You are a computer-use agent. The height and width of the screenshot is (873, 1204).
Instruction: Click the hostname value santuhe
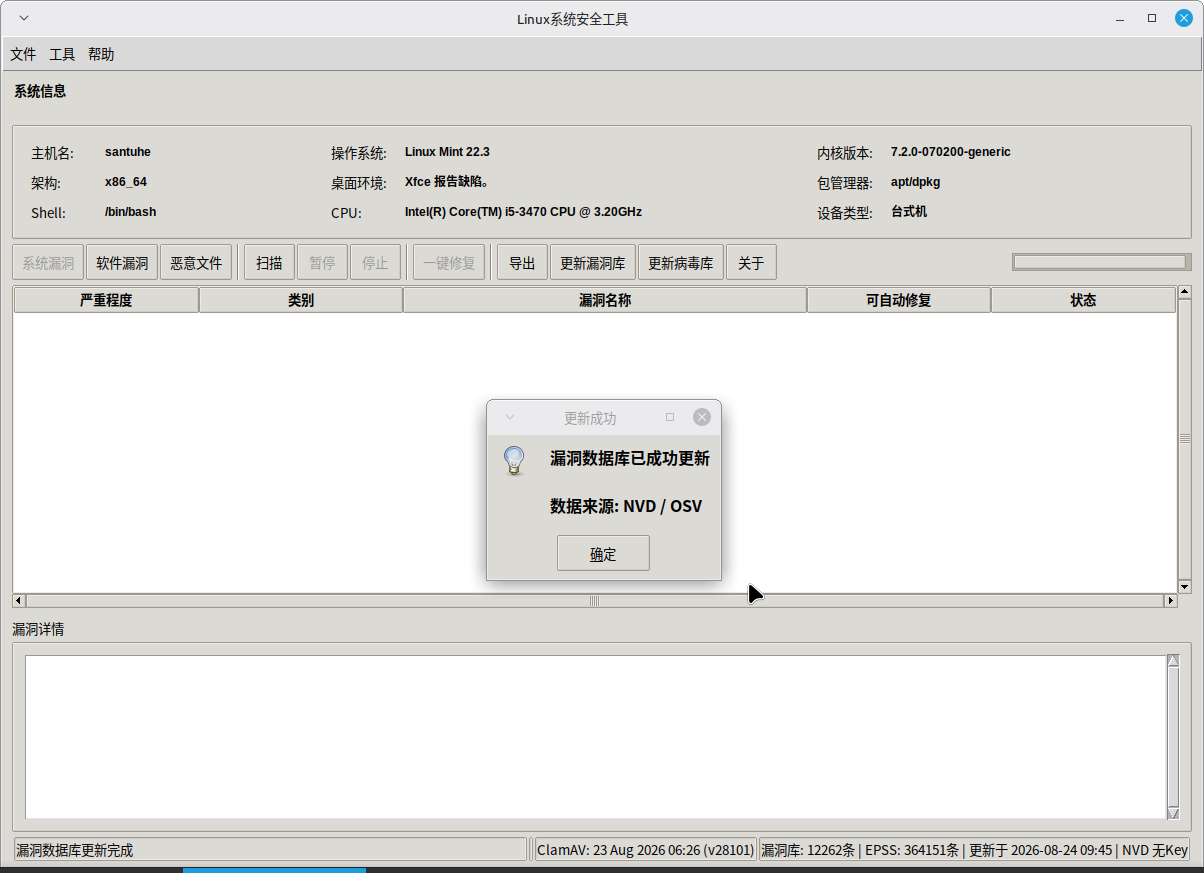pyautogui.click(x=128, y=152)
